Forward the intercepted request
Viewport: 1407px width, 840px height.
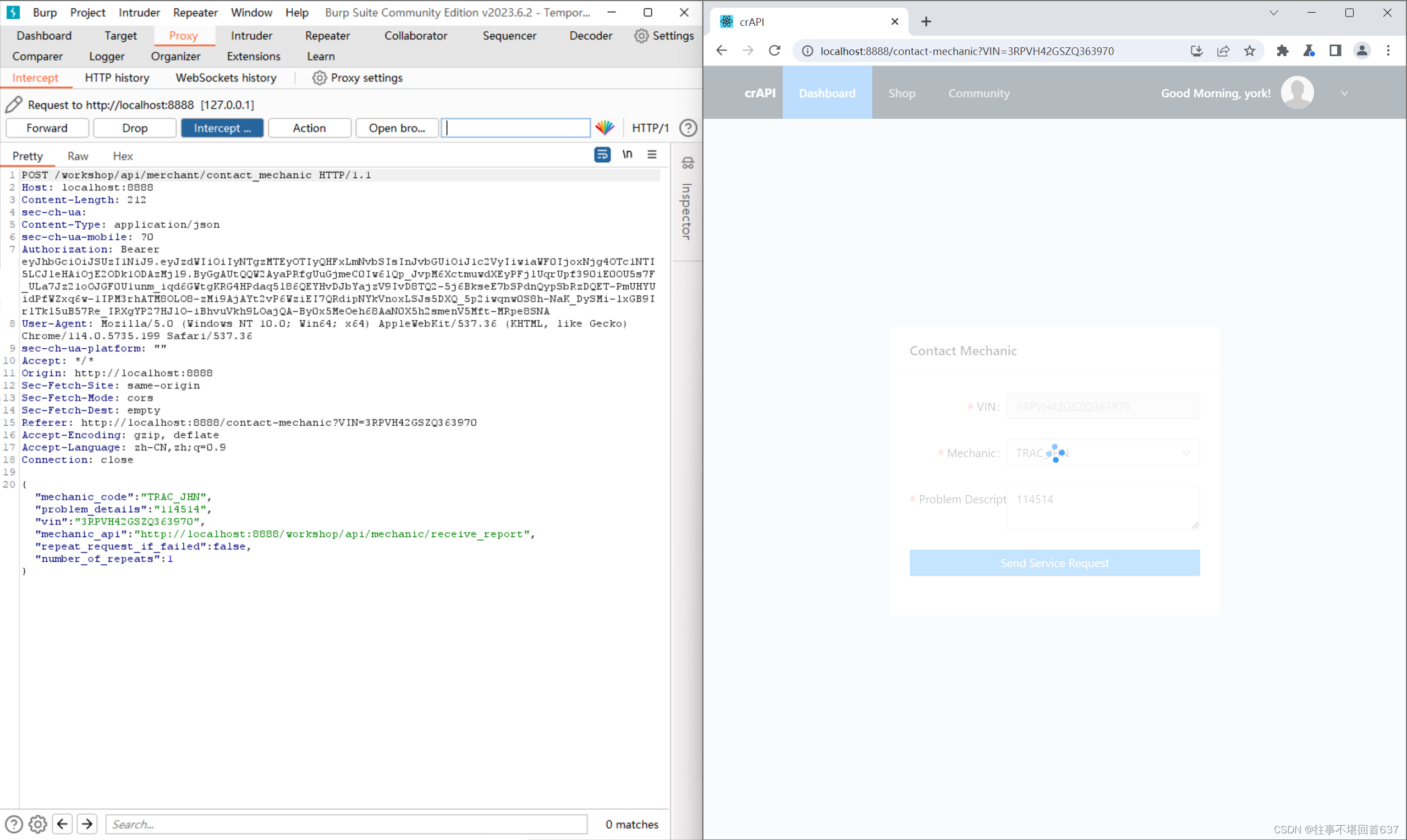coord(47,128)
